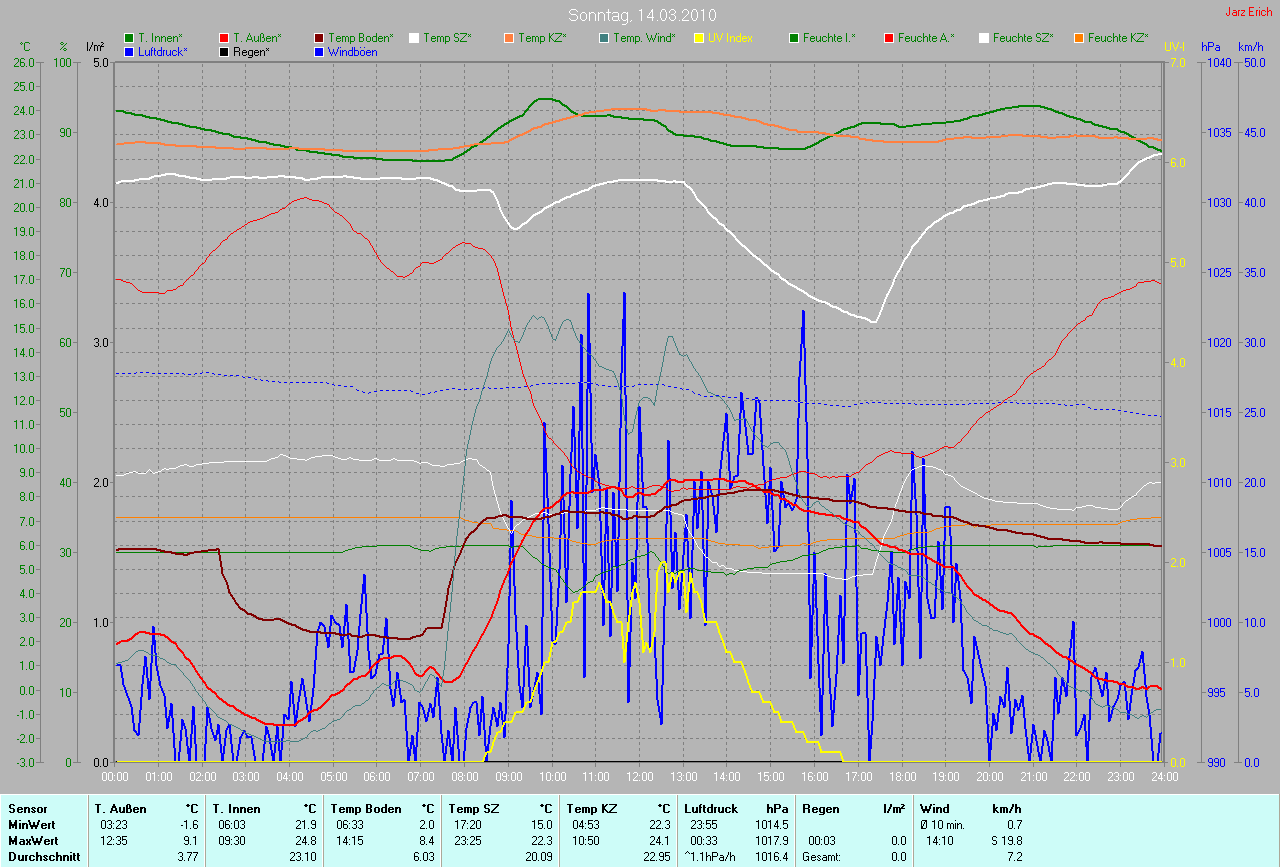Screen dimensions: 1280x867
Task: Click the 06:00 time axis tick
Action: point(377,777)
